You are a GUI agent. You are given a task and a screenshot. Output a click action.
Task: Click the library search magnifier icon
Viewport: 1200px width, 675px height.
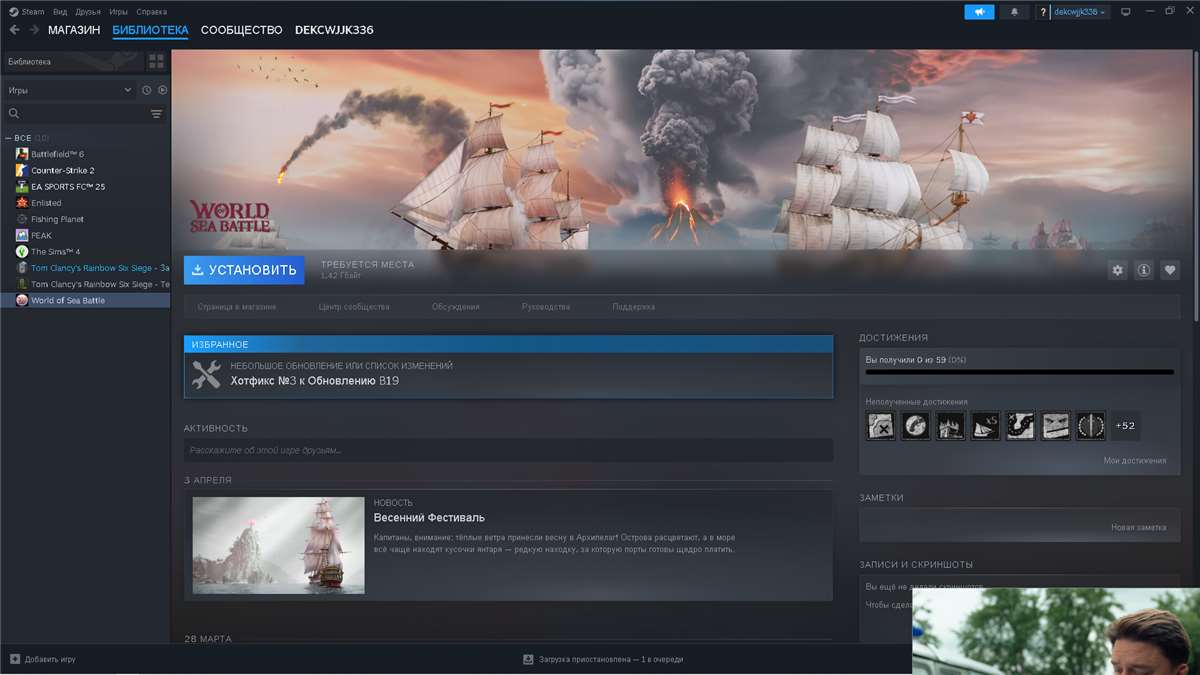coord(14,114)
